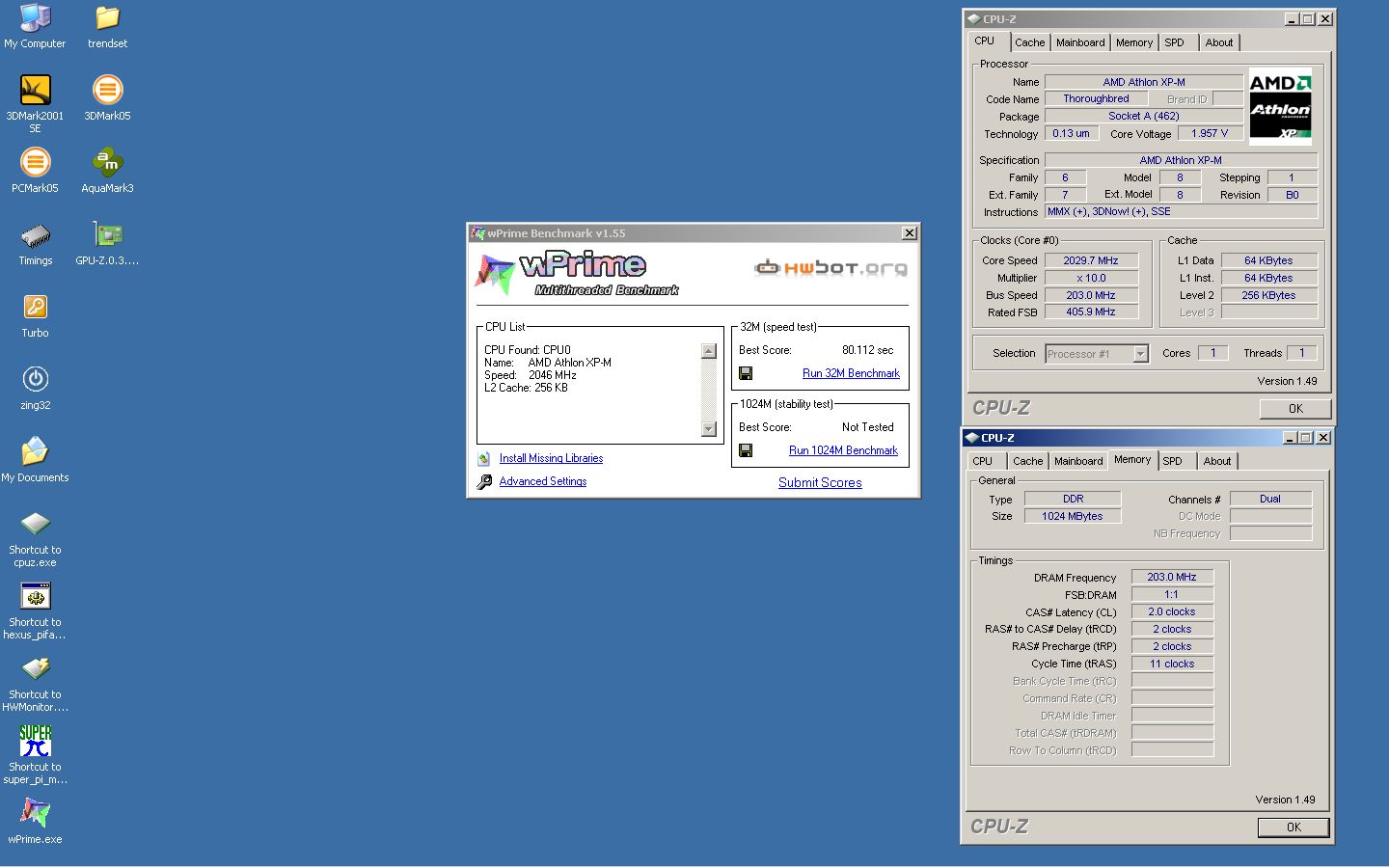Click the Submit Scores link
The width and height of the screenshot is (1389, 868).
coord(820,482)
